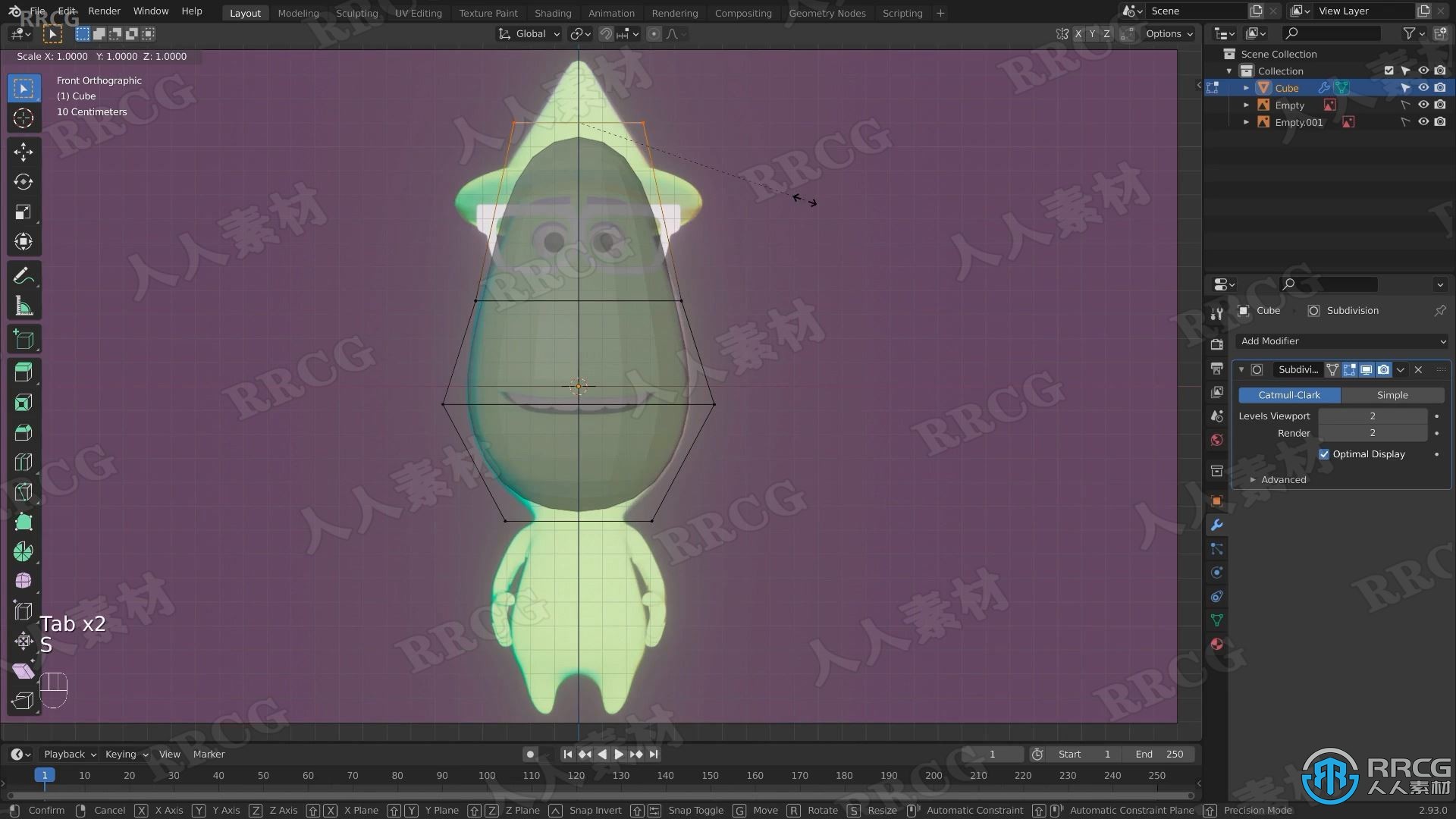
Task: Open the Animation menu in top bar
Action: tap(610, 12)
